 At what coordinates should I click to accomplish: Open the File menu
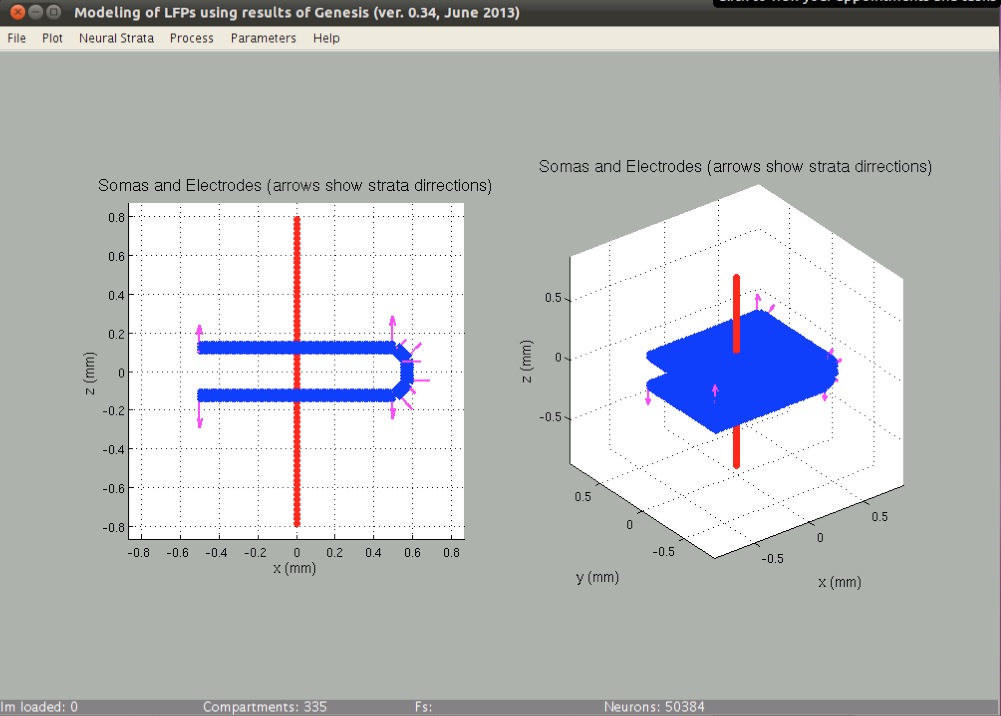pyautogui.click(x=16, y=38)
